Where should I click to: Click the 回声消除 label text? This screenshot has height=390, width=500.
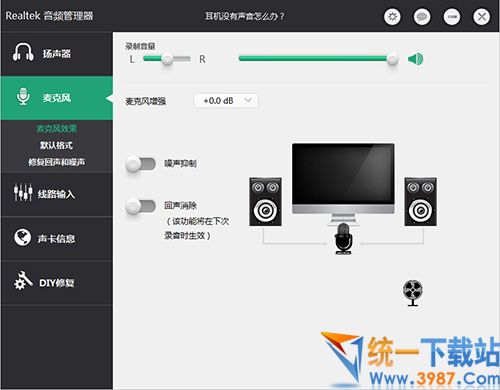pos(180,205)
